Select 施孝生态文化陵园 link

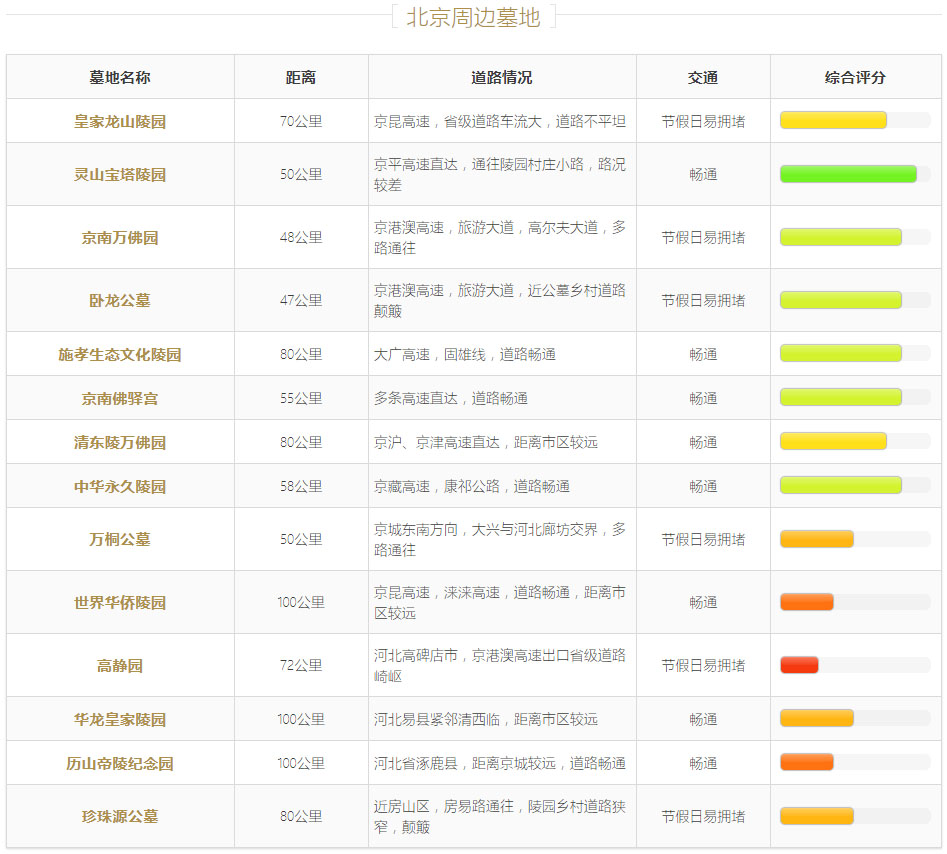coord(120,355)
